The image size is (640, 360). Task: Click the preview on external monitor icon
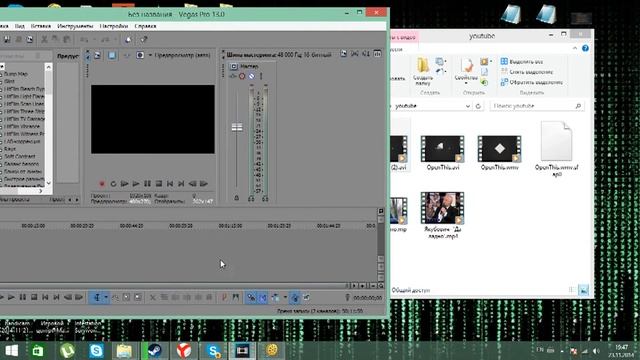[x=112, y=55]
